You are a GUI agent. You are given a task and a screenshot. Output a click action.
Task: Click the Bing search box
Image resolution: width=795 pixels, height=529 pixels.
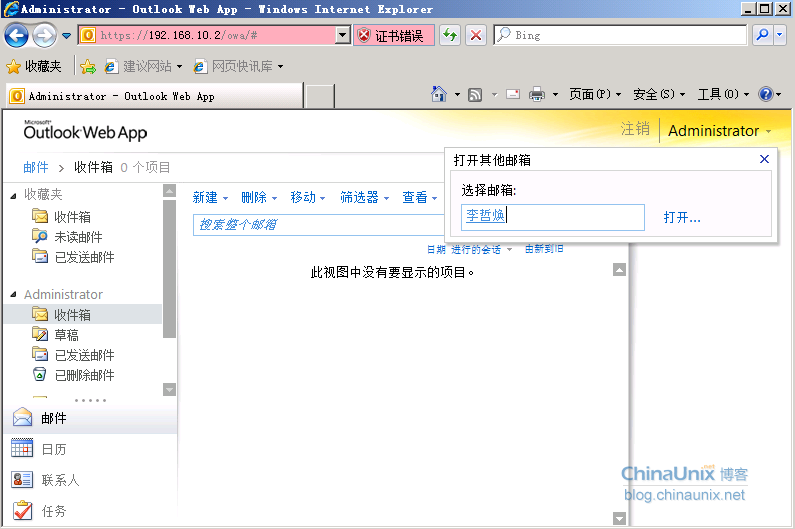(x=620, y=35)
